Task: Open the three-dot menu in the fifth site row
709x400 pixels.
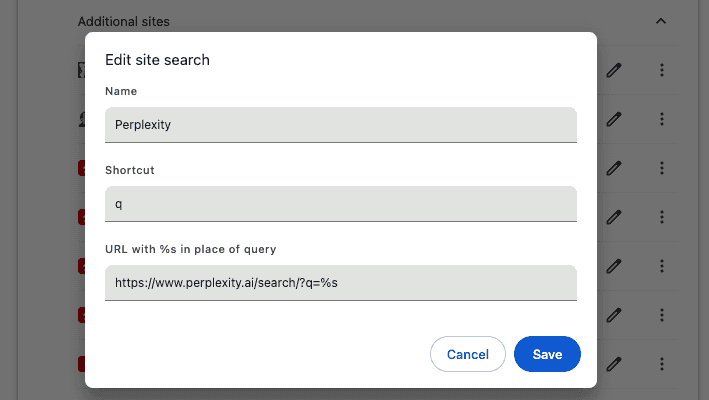Action: [x=662, y=266]
